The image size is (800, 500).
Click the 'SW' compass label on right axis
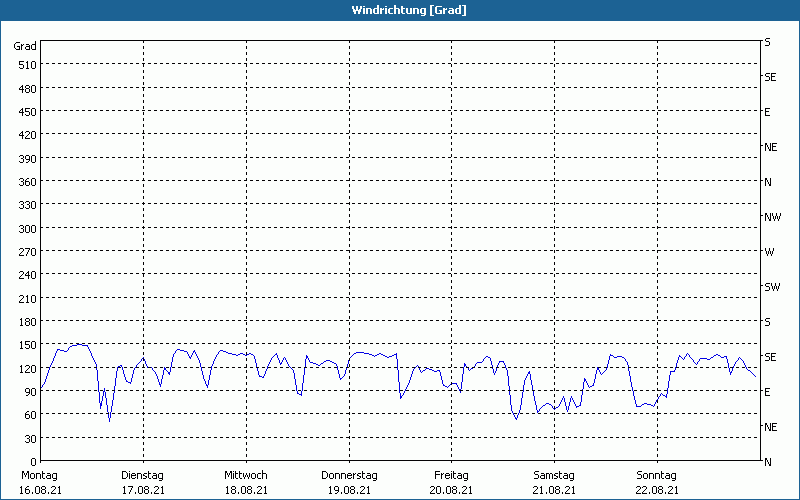click(772, 287)
